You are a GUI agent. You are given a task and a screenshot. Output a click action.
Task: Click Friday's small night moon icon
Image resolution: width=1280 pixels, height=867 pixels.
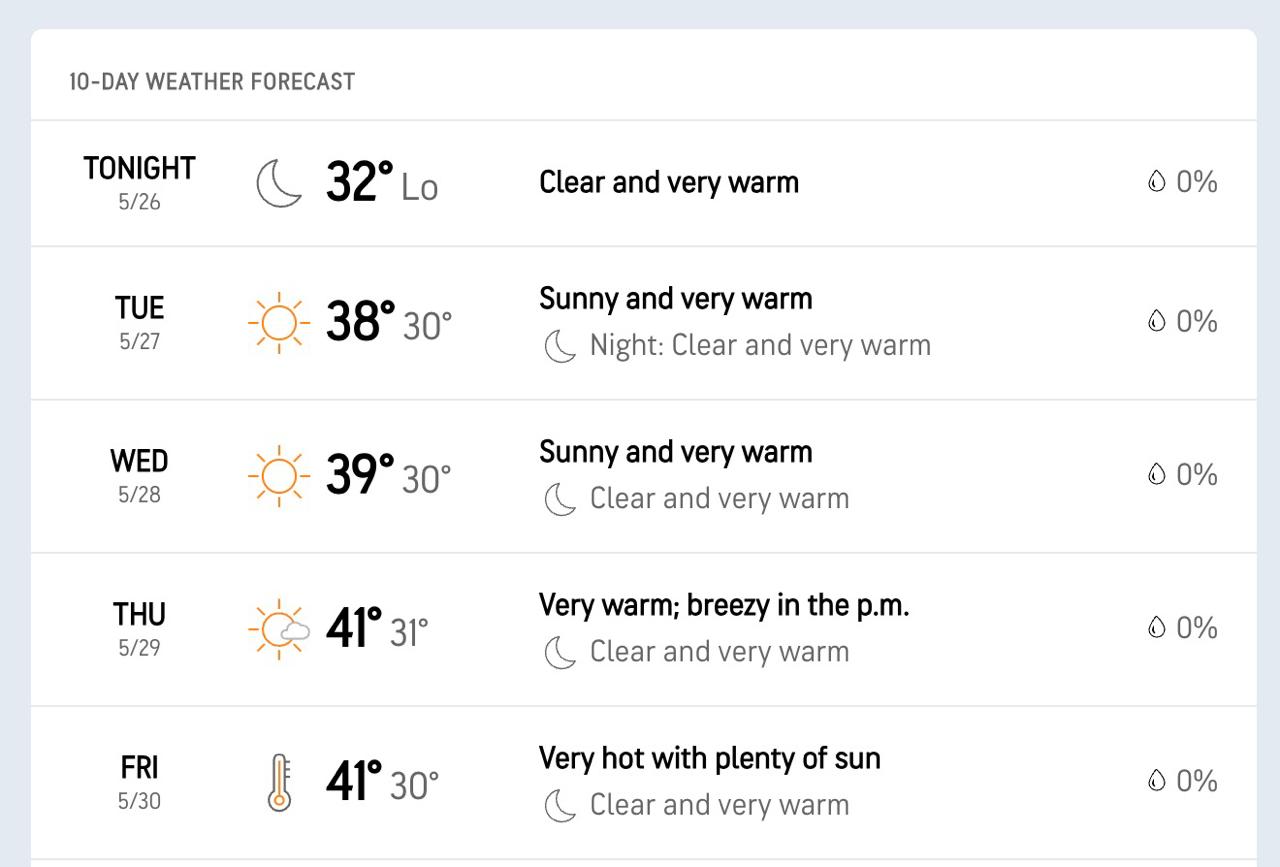point(560,805)
